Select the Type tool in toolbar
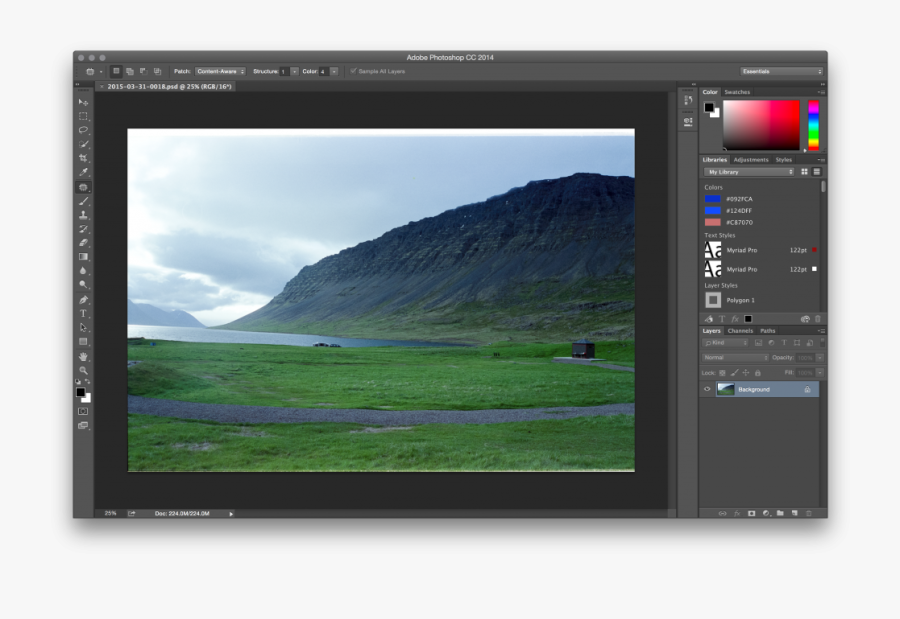The height and width of the screenshot is (619, 900). [x=84, y=313]
